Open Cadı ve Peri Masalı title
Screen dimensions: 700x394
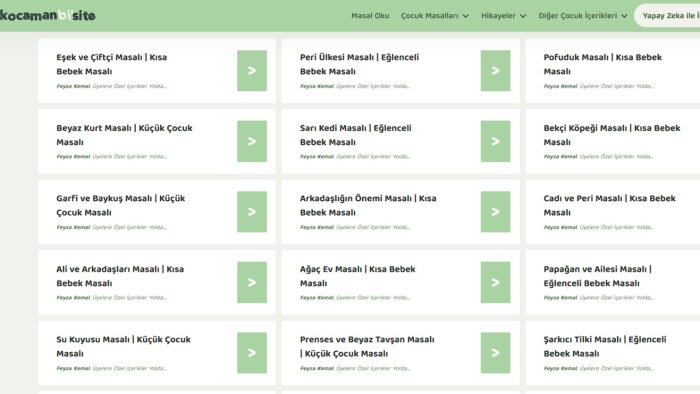(609, 205)
